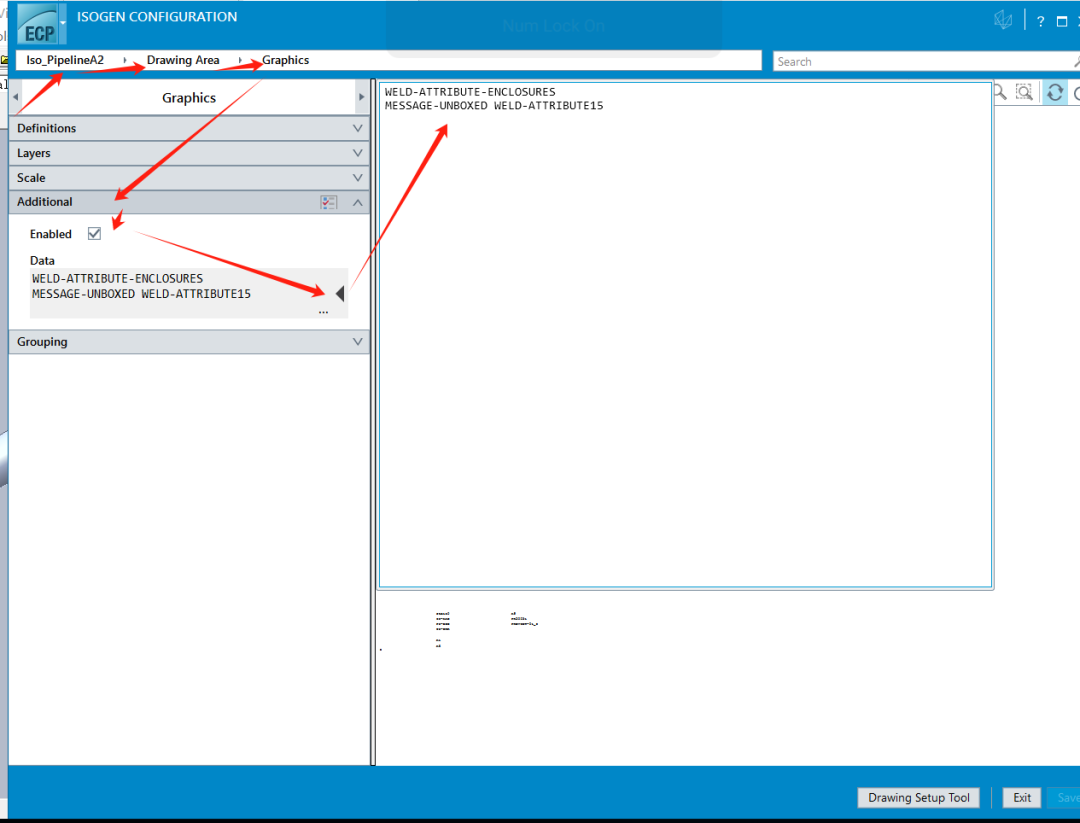Click the Iso_PipelineA2 breadcrumb
This screenshot has height=823, width=1080.
coord(65,60)
